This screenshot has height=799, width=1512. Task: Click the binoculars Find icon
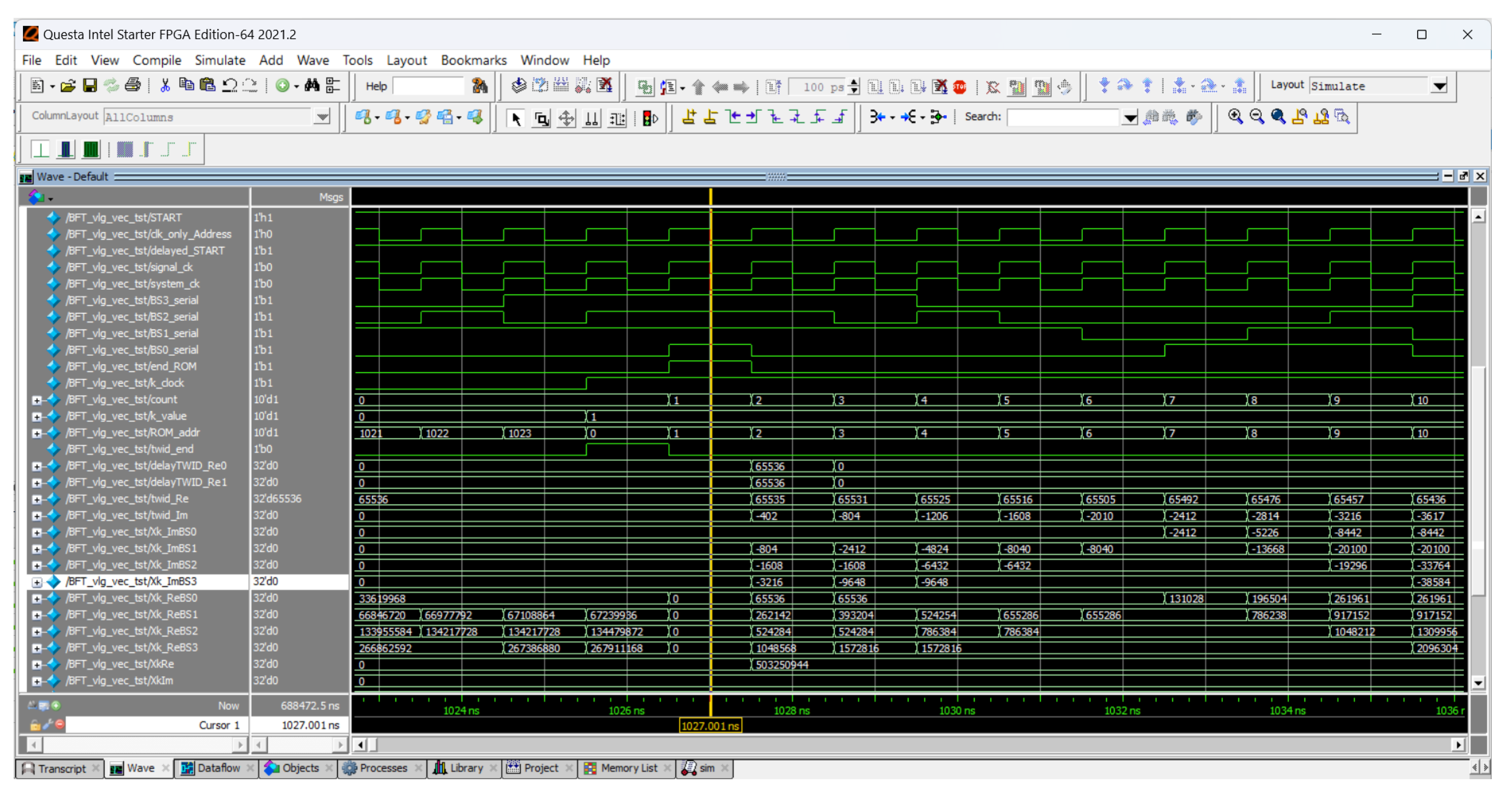[312, 86]
